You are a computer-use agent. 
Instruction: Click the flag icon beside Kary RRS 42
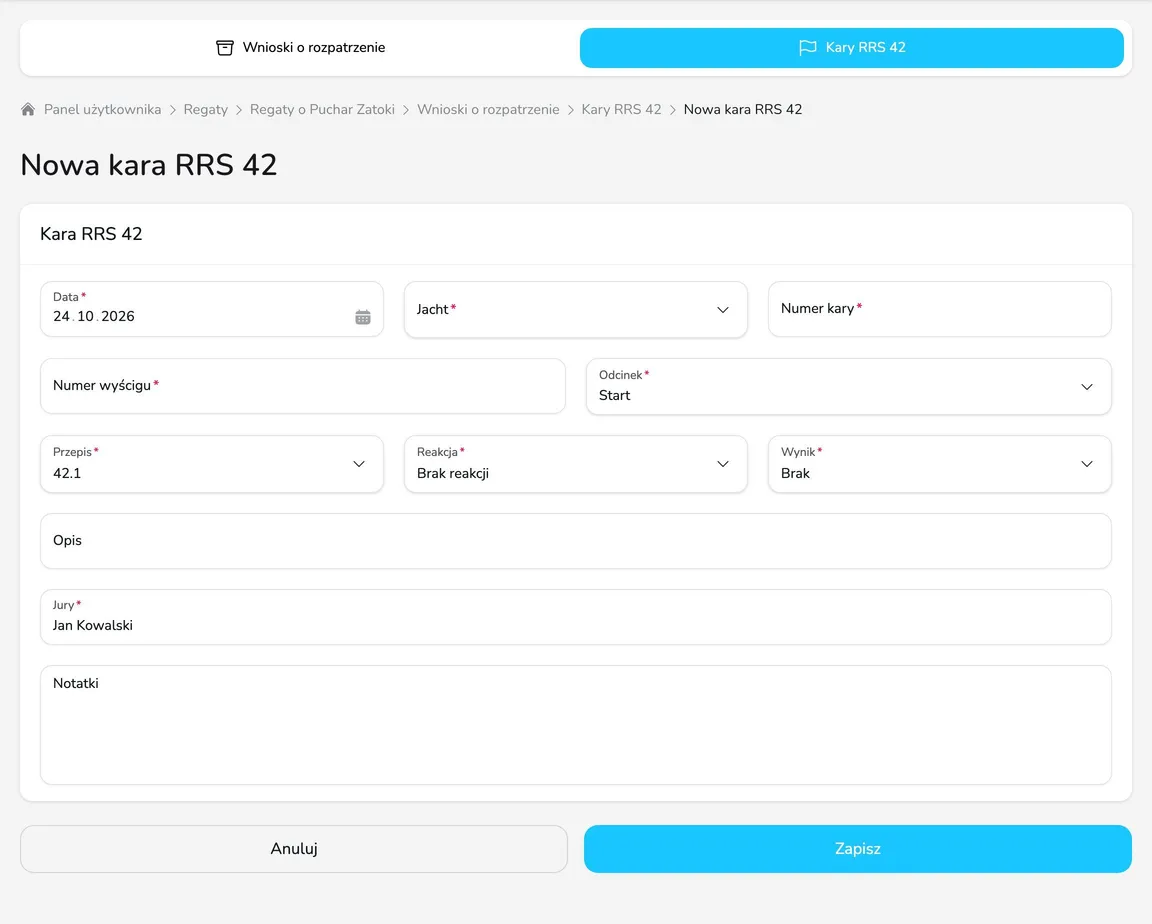point(807,48)
